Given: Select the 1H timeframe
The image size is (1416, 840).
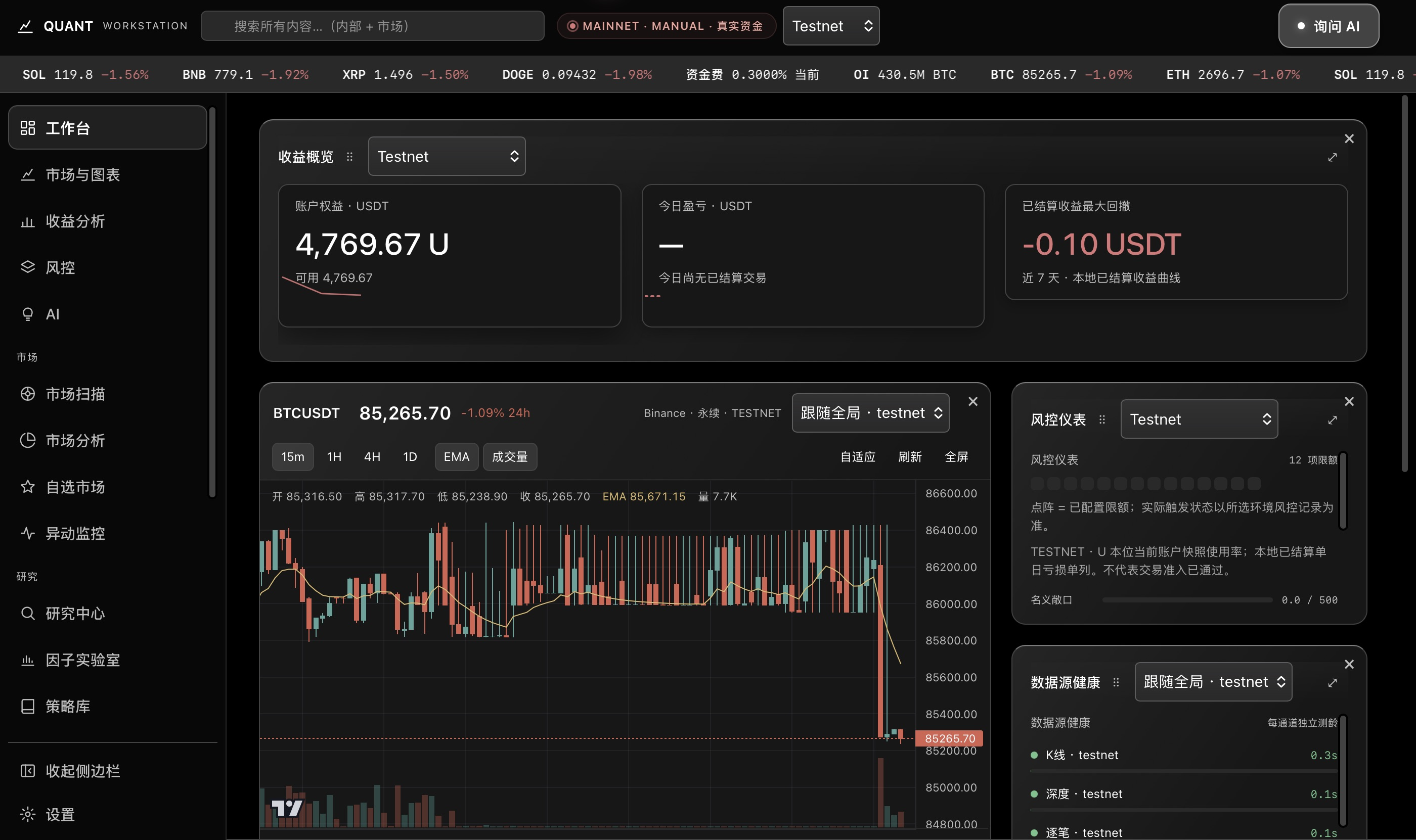Looking at the screenshot, I should point(334,457).
